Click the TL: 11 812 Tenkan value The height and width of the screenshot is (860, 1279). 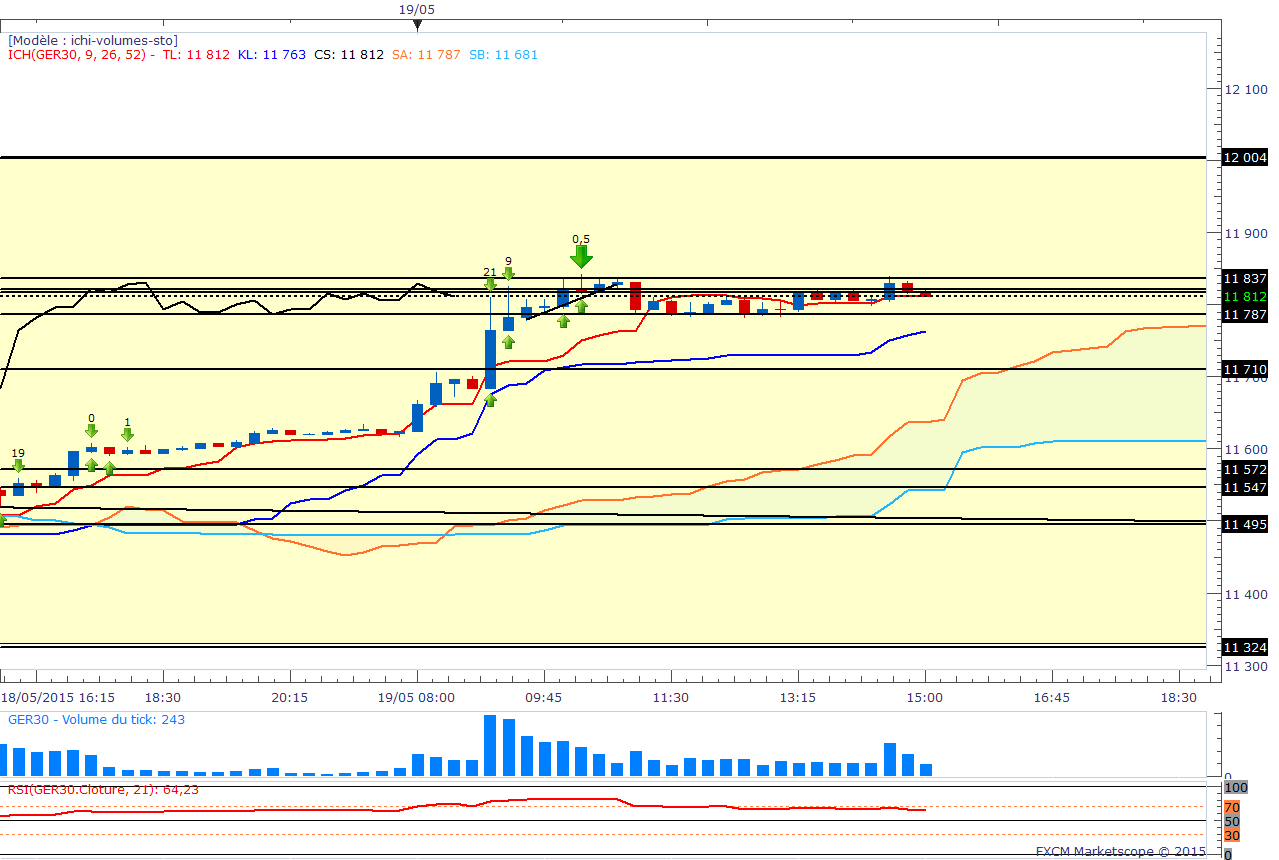196,55
